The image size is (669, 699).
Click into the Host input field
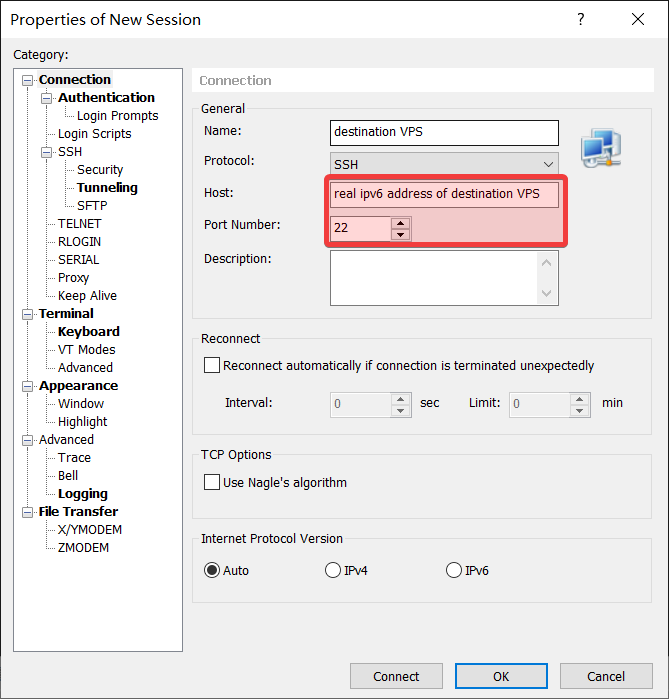tap(445, 193)
